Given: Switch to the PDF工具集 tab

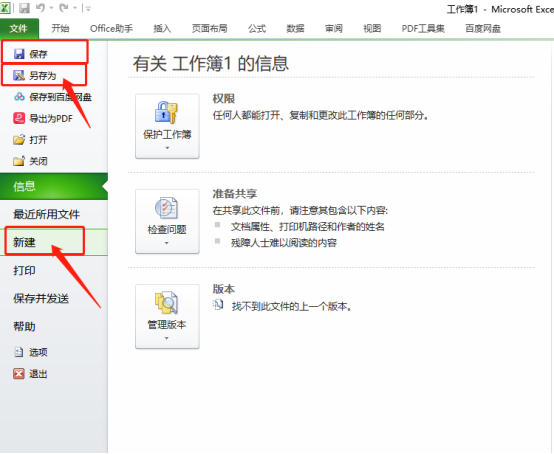Looking at the screenshot, I should point(423,28).
